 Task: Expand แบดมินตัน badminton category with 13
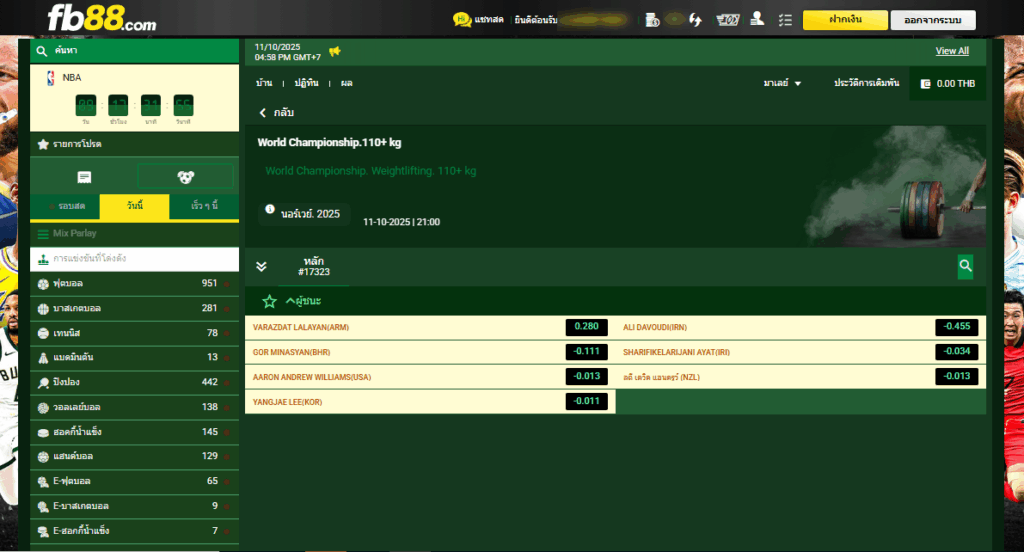(135, 357)
